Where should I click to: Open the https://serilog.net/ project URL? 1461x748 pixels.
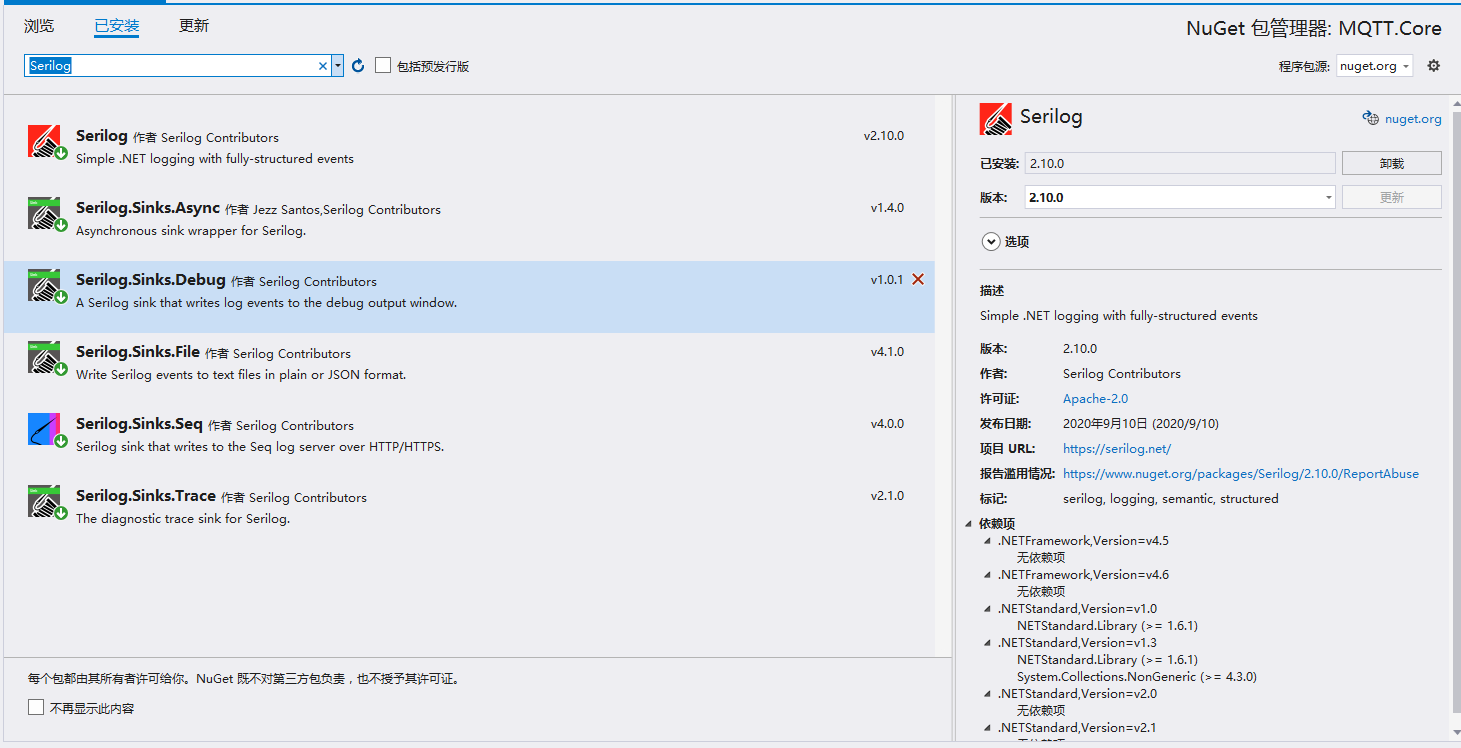pyautogui.click(x=1117, y=448)
